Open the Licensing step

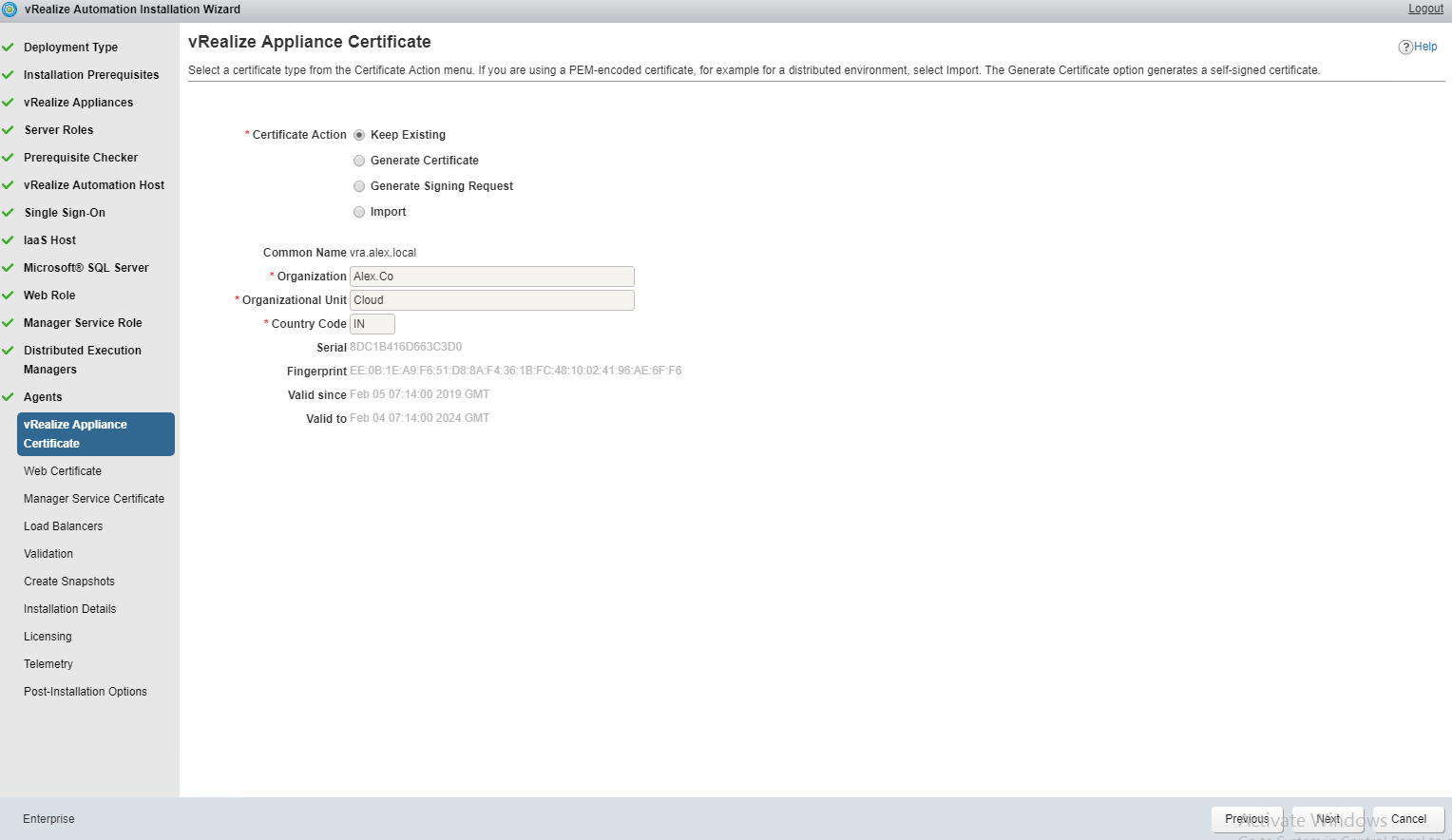click(48, 637)
